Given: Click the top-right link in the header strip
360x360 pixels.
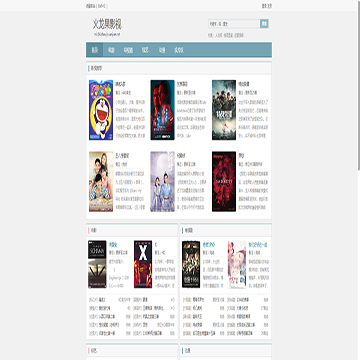Looking at the screenshot, I should pos(267,6).
